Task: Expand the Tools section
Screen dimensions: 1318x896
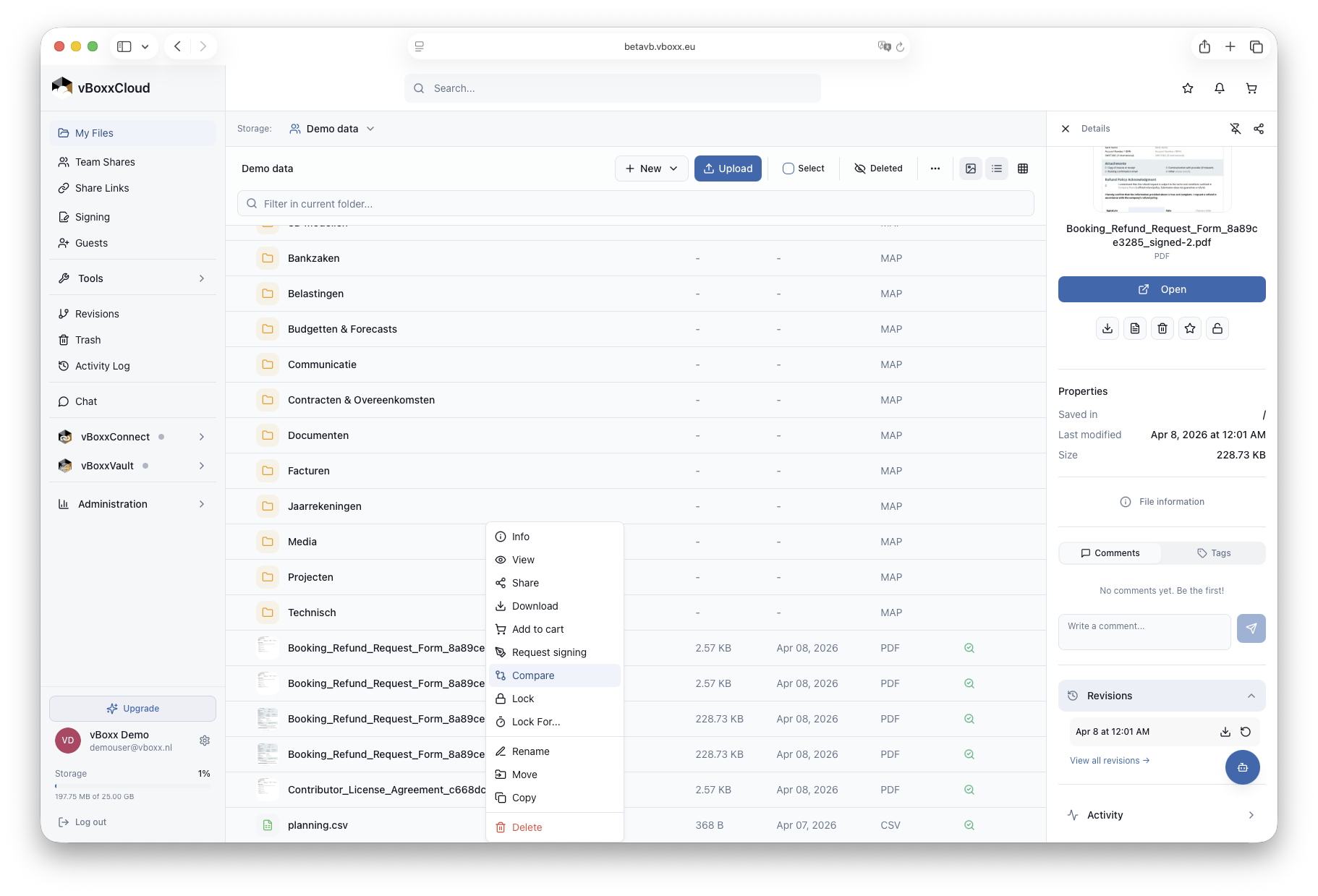Action: pos(132,278)
